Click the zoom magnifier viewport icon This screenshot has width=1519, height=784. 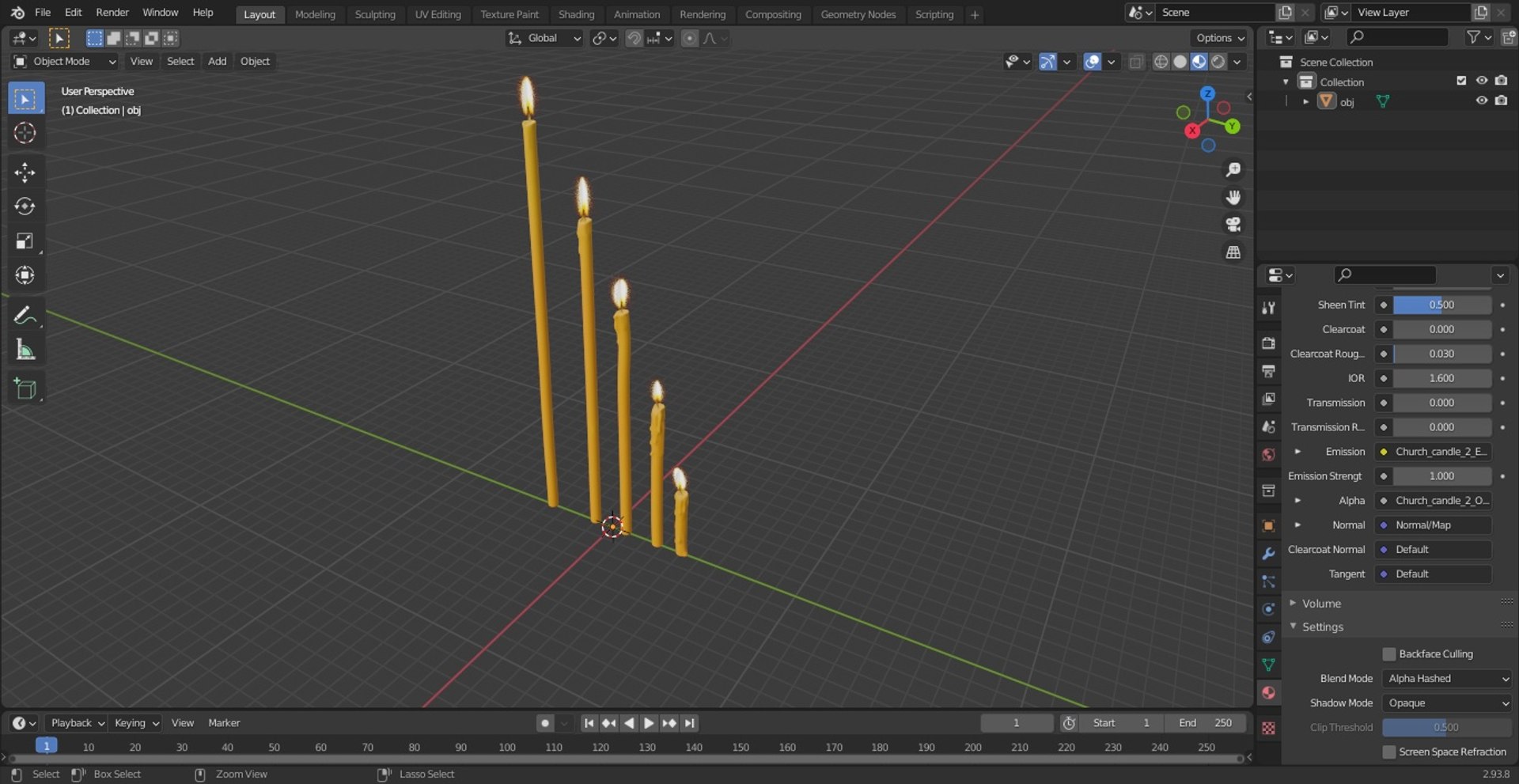[x=1233, y=170]
